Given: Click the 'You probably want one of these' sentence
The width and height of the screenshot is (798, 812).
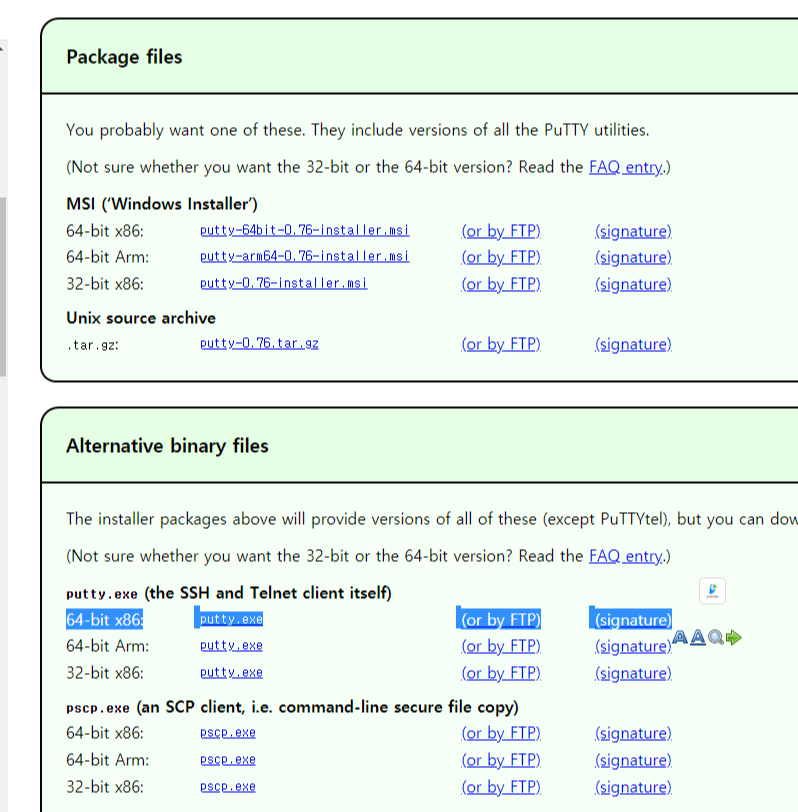Looking at the screenshot, I should click(x=357, y=130).
